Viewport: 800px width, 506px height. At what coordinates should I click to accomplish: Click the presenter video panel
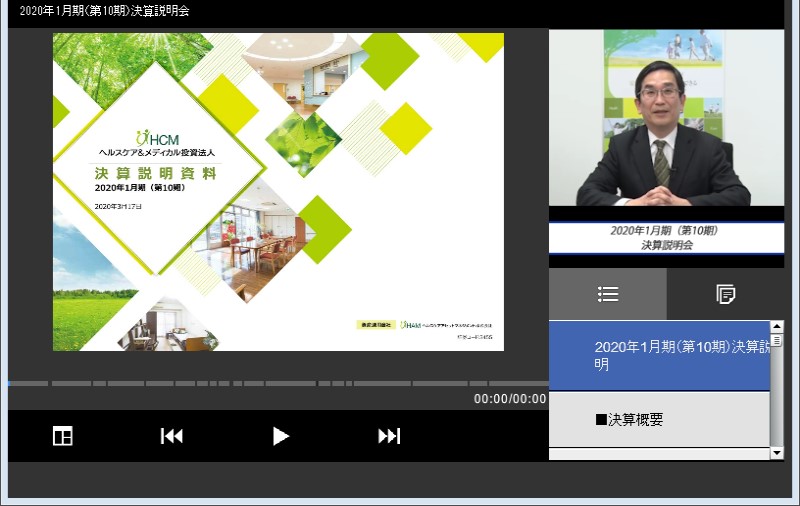coord(666,118)
